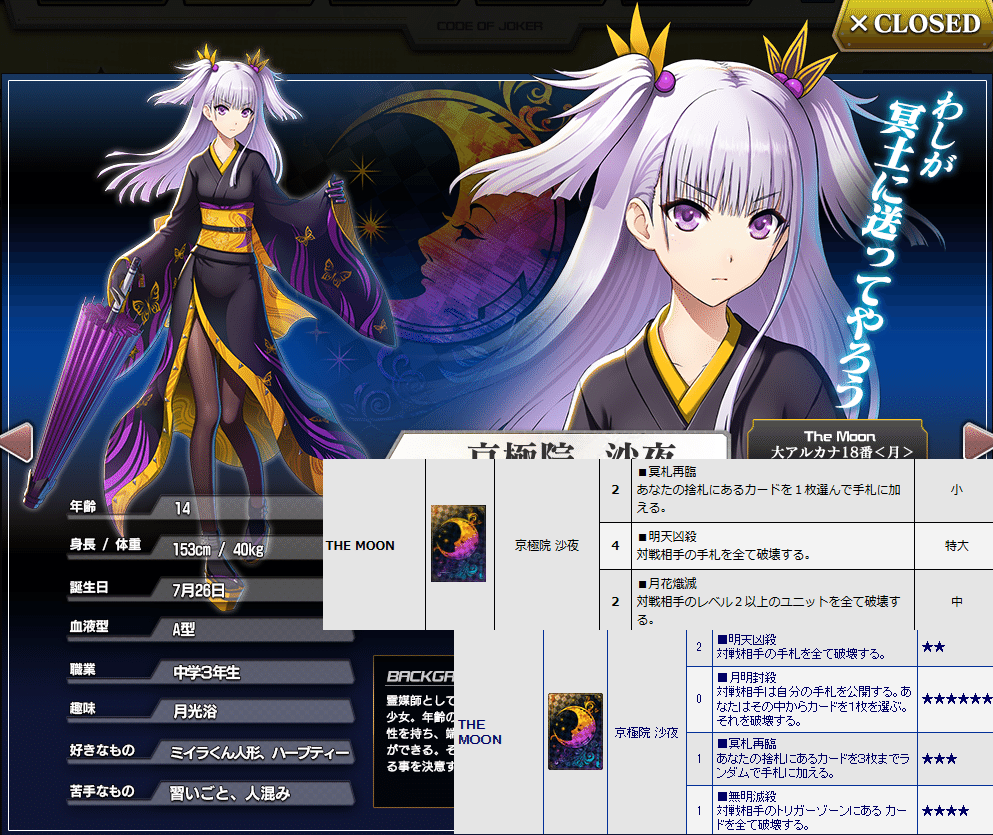The image size is (993, 835).
Task: Click the '中' rating cell
Action: [956, 601]
